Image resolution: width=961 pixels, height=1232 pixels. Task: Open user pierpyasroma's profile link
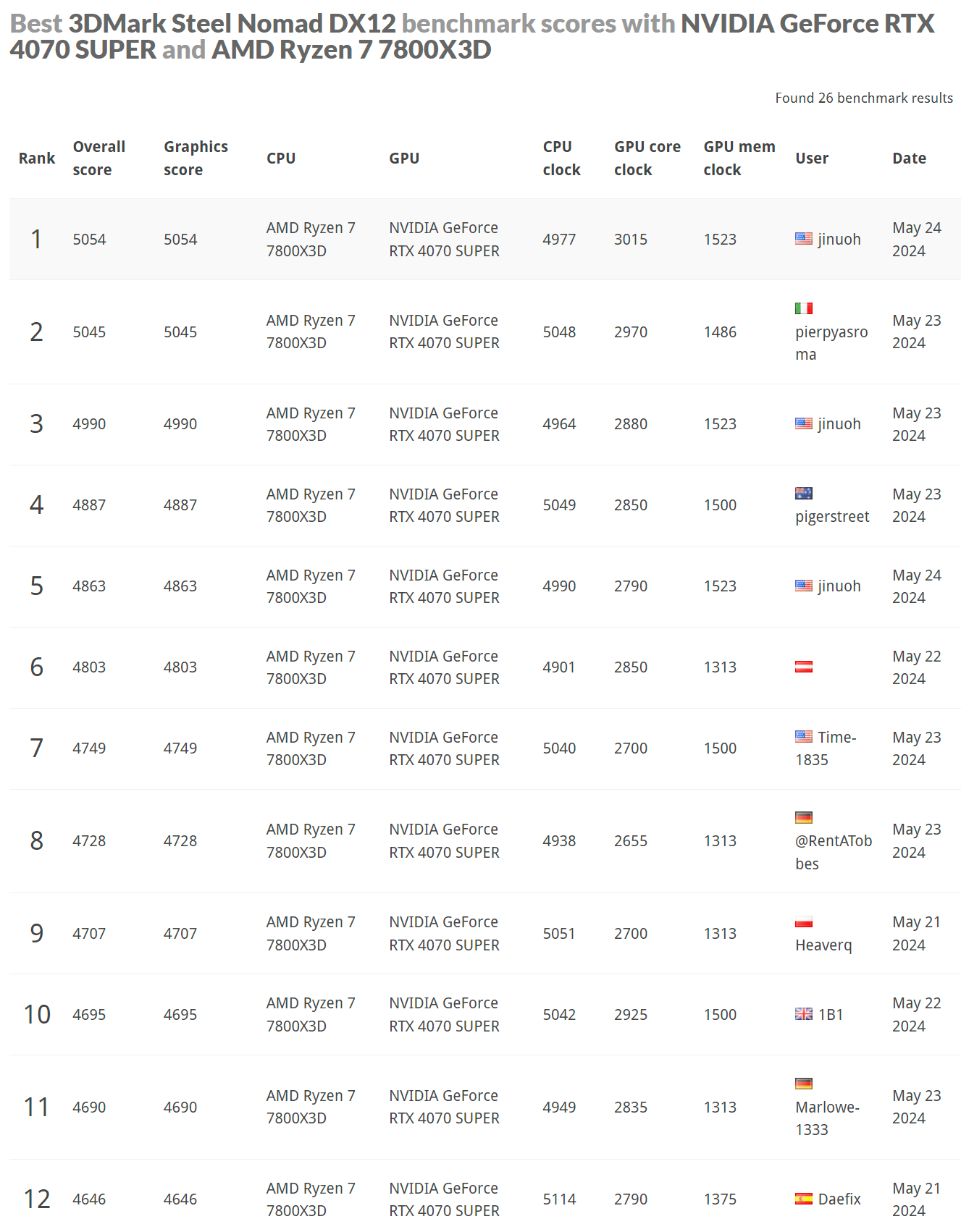click(831, 343)
